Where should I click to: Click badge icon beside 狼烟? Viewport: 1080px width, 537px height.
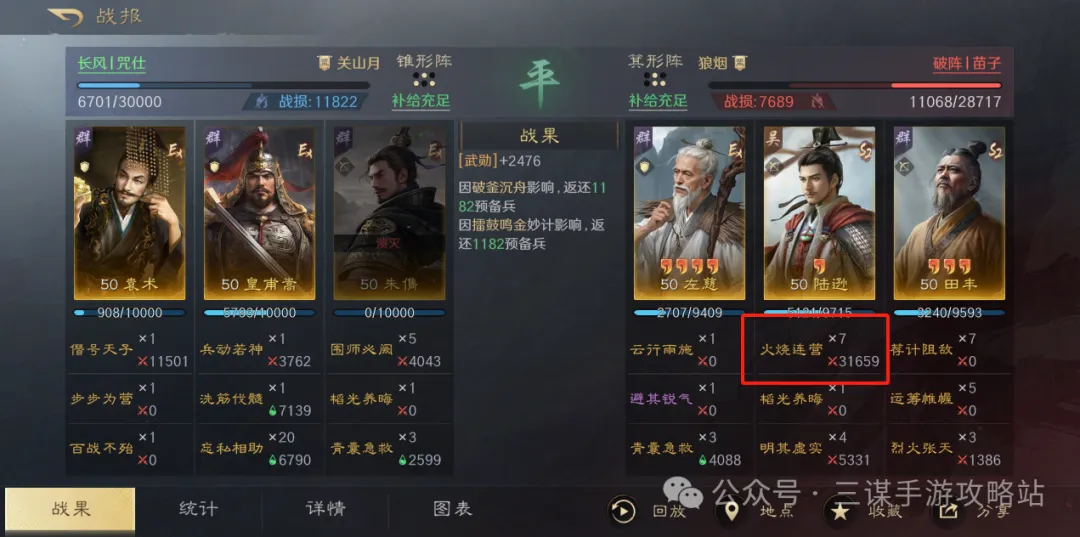(740, 63)
